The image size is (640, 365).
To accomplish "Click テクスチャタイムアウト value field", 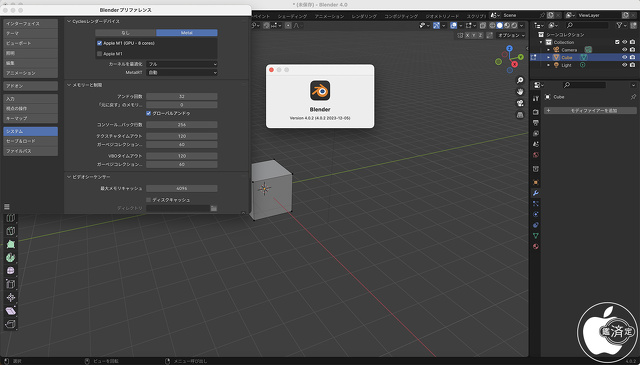I will point(182,136).
